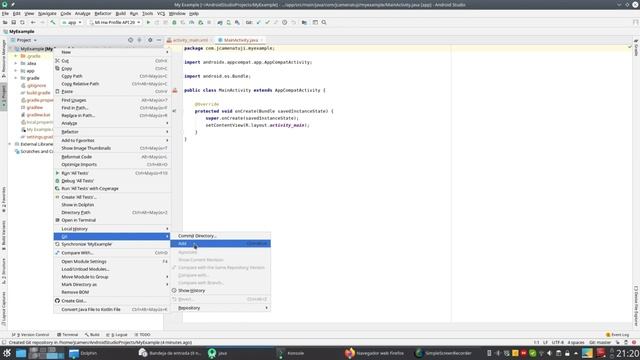The height and width of the screenshot is (360, 640).
Task: Click the green Run app button
Action: click(x=148, y=22)
